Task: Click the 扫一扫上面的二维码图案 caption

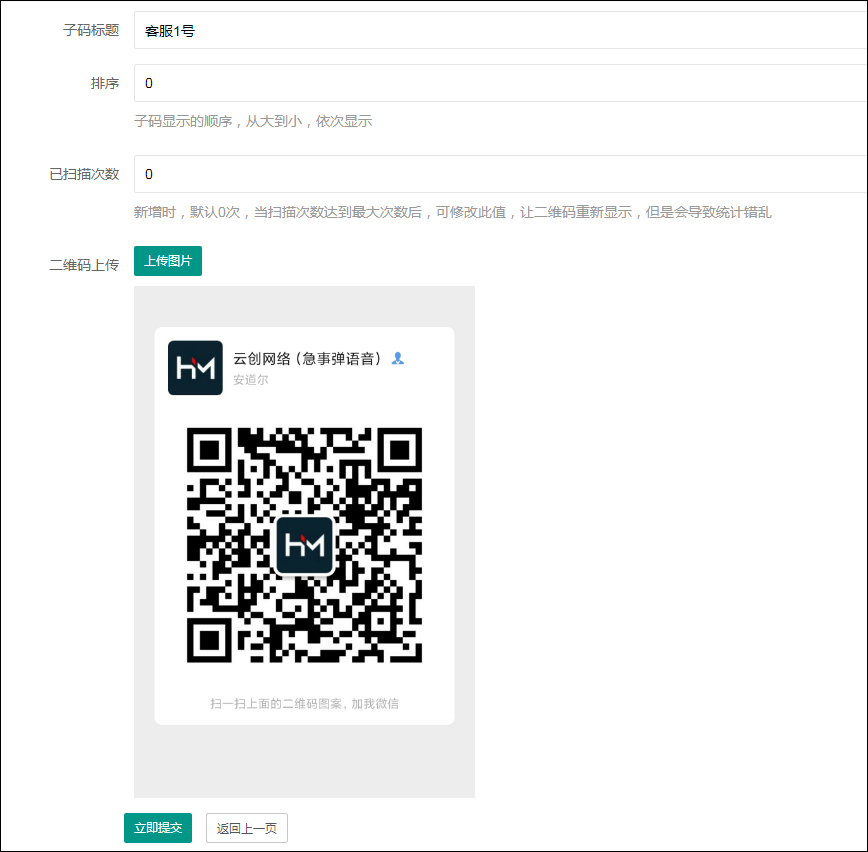Action: pyautogui.click(x=304, y=704)
